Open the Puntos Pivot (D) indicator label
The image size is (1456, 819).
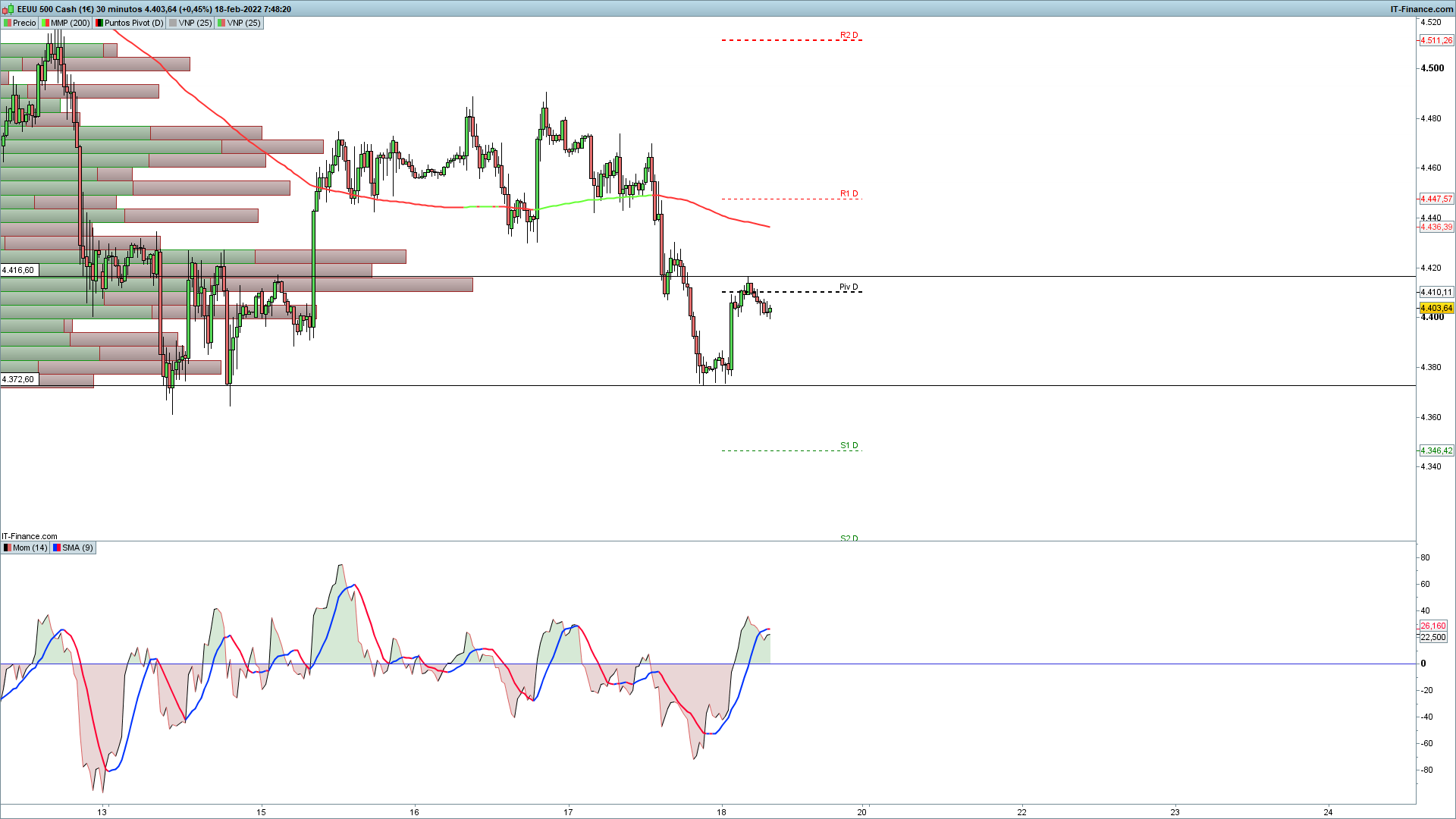pos(129,23)
